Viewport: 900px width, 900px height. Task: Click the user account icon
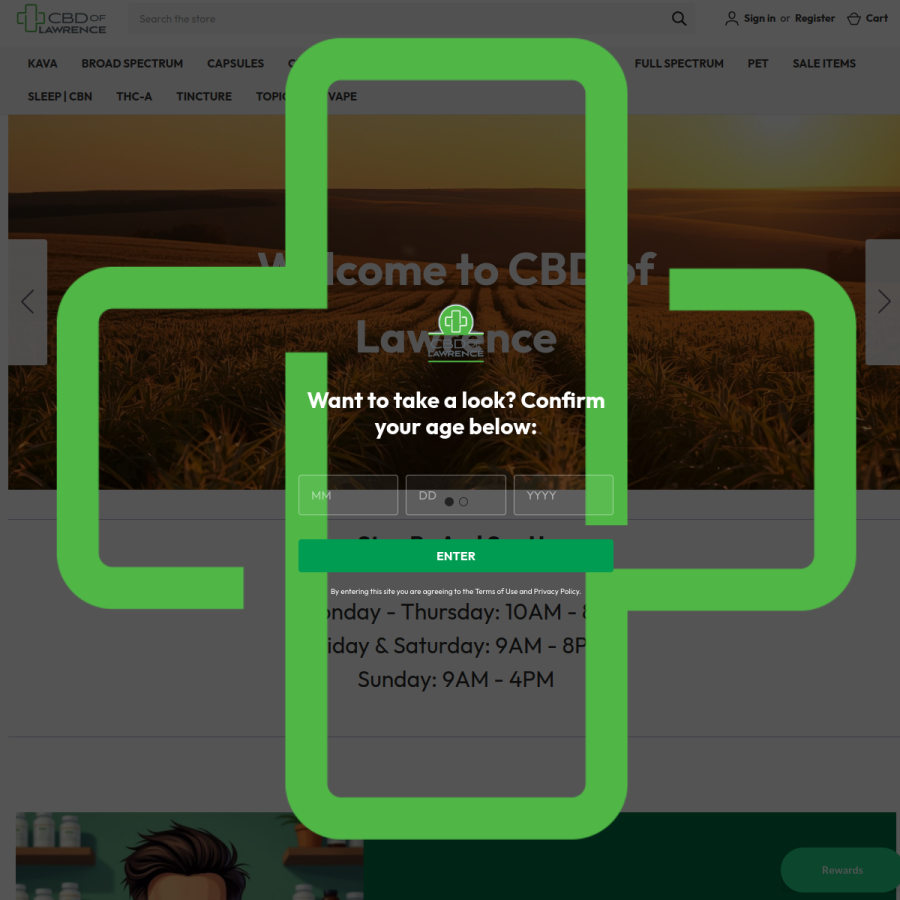(x=731, y=18)
